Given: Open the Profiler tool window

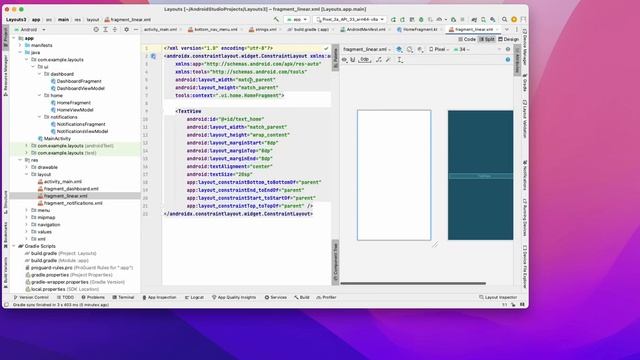Looking at the screenshot, I should click(x=327, y=298).
